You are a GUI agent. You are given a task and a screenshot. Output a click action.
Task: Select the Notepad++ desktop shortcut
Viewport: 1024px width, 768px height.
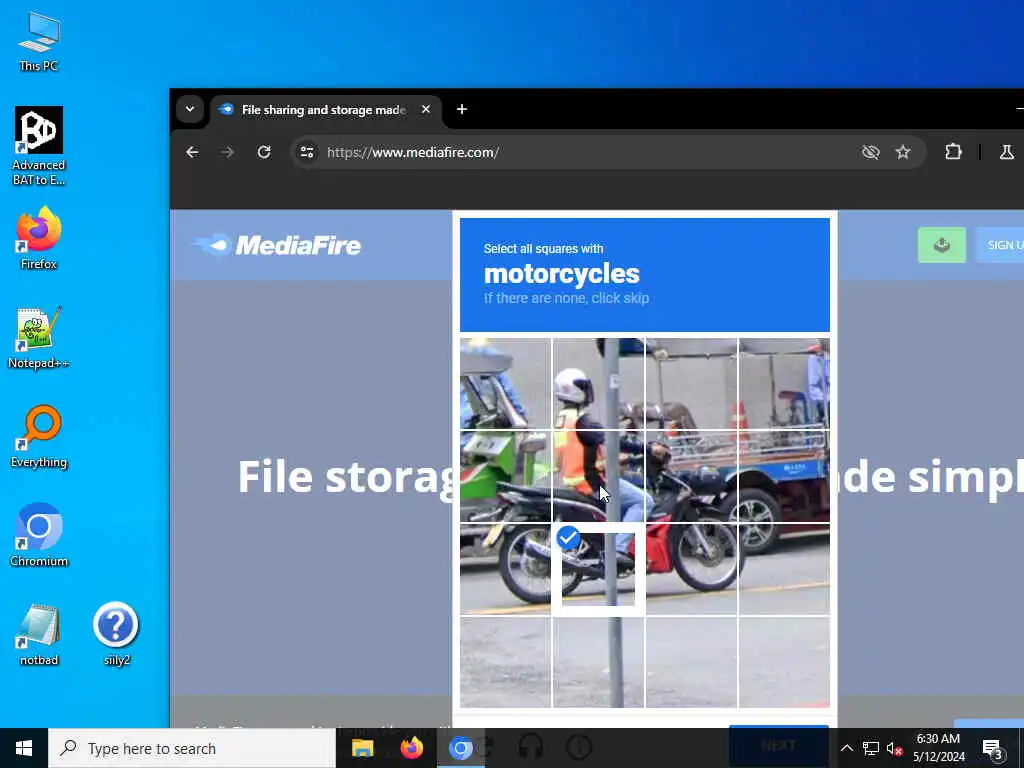(39, 338)
